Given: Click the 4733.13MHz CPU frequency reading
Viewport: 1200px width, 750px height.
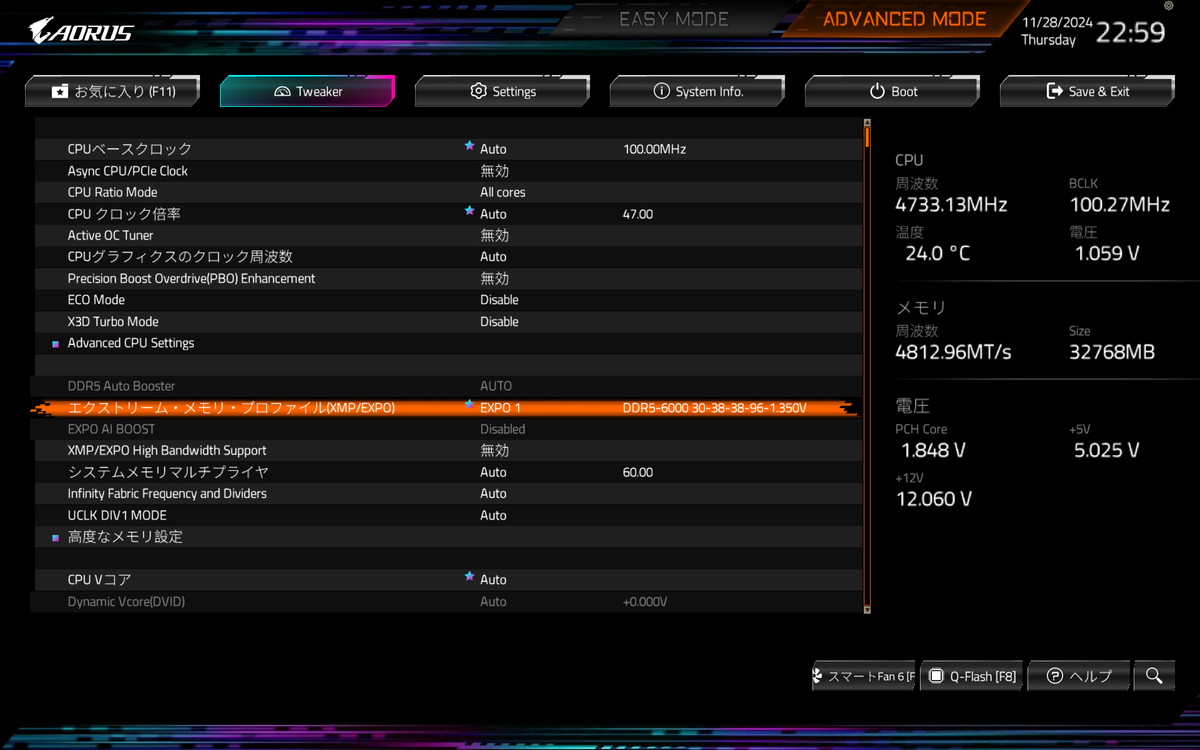Looking at the screenshot, I should (951, 205).
